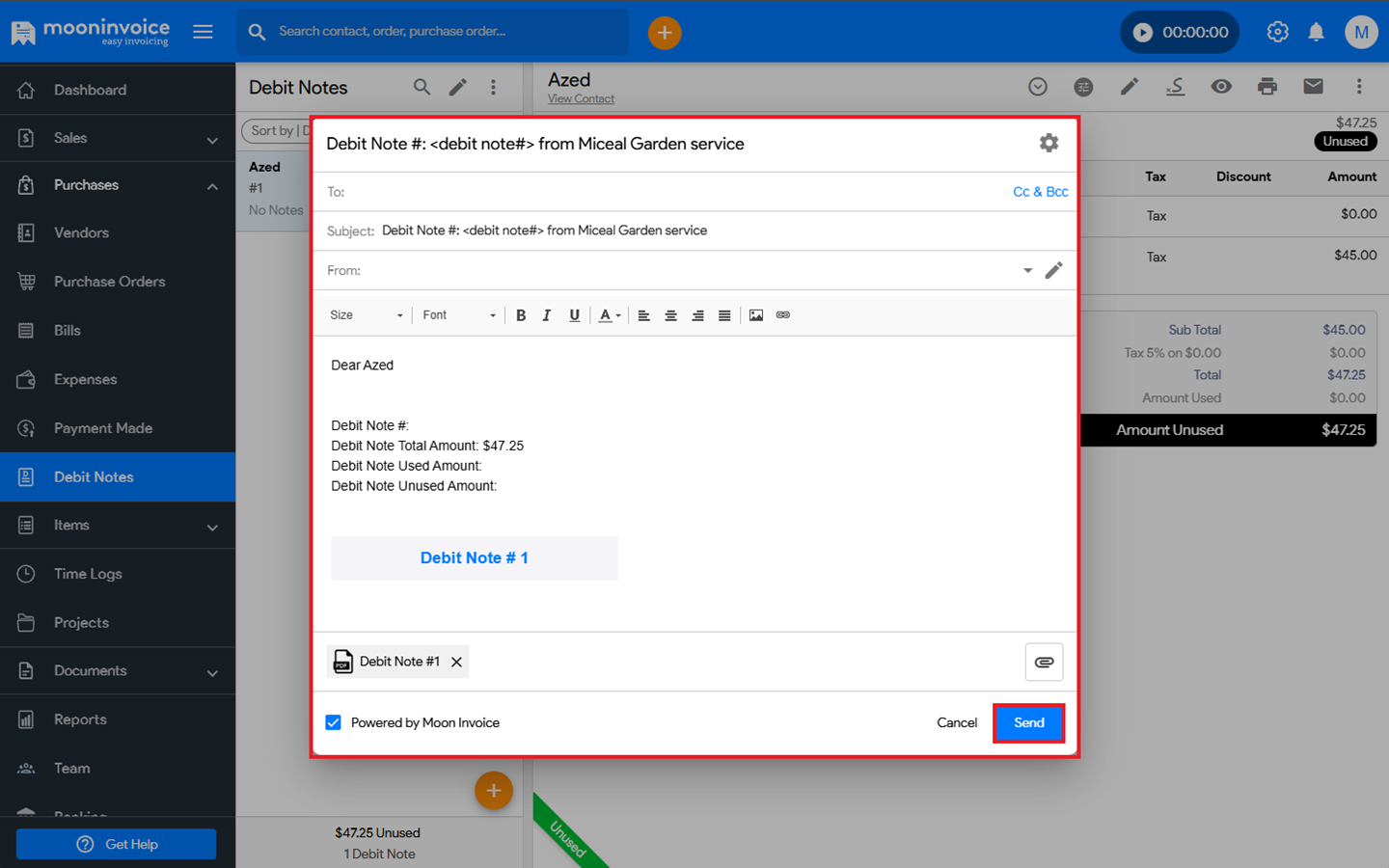The width and height of the screenshot is (1389, 868).
Task: Insert image using the editor toolbar
Action: 756,315
